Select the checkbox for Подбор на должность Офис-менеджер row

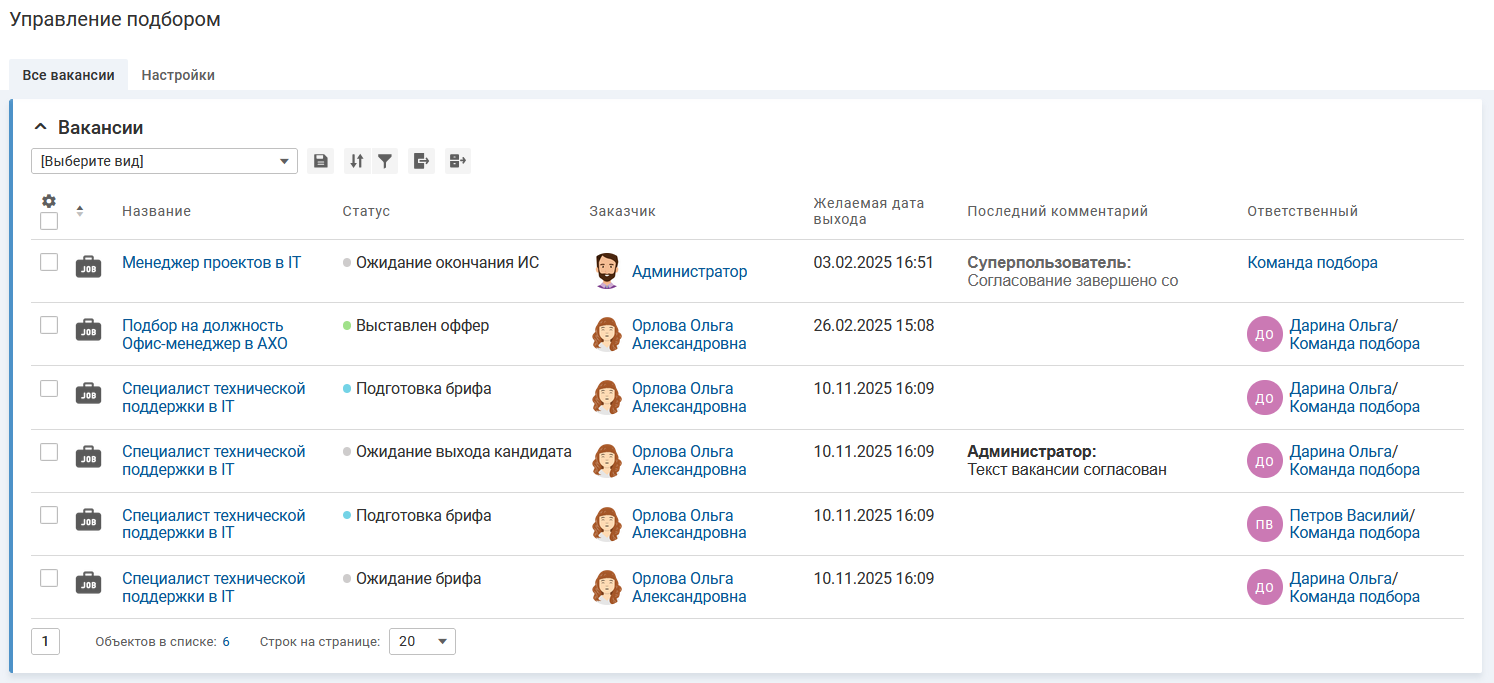point(49,325)
